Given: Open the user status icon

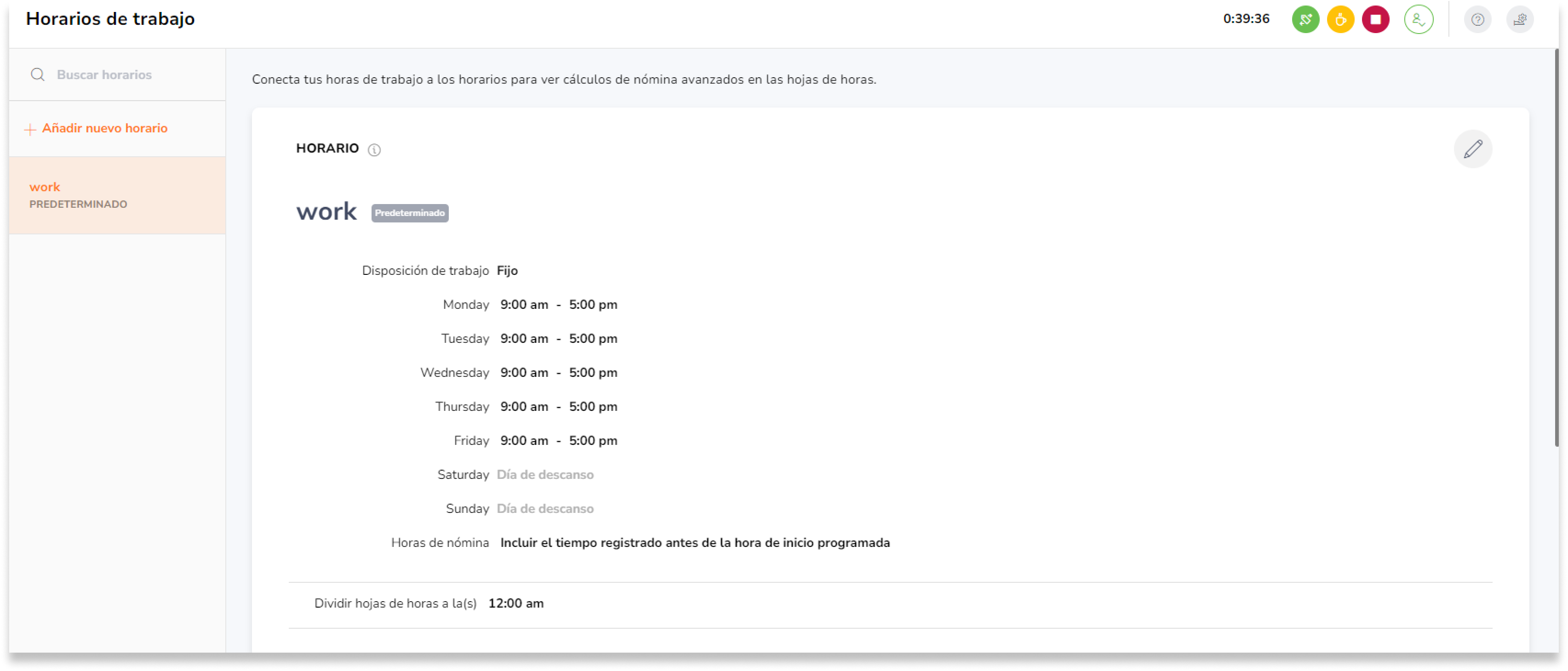Looking at the screenshot, I should tap(1418, 19).
